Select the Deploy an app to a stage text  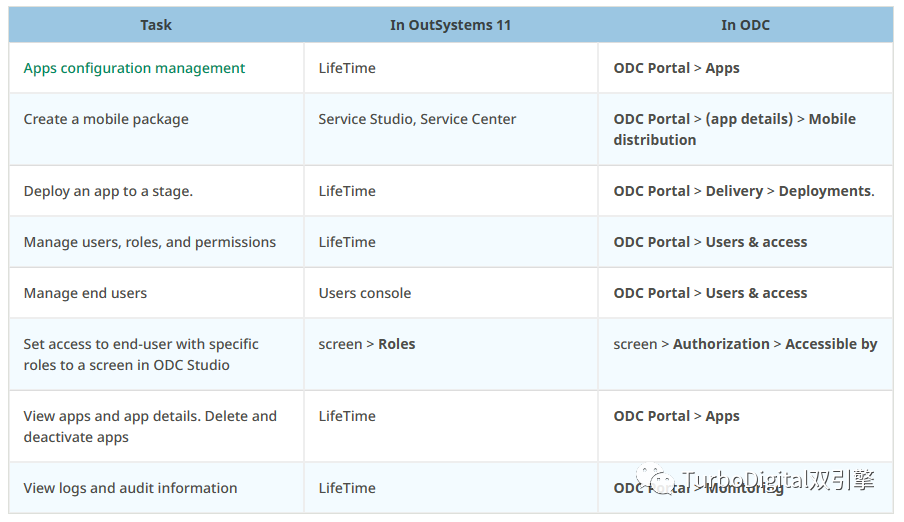pos(108,191)
